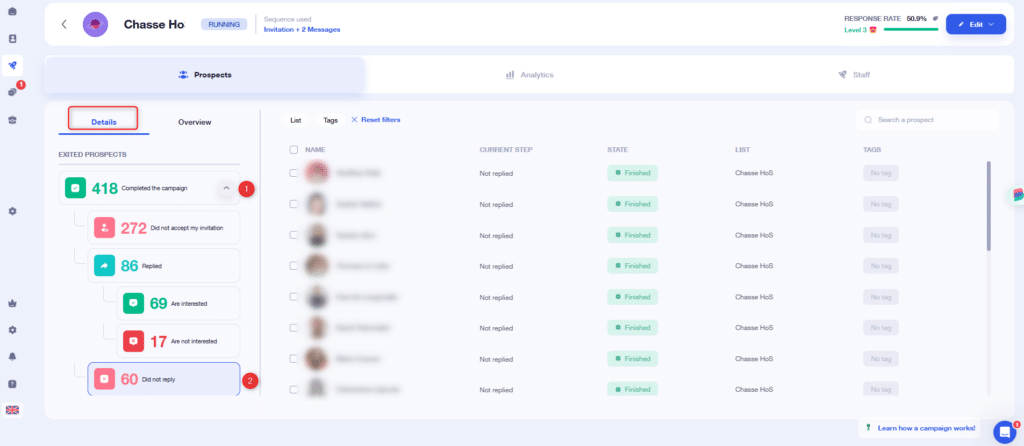Open the Invitation + 2 Messages sequence link

tap(302, 29)
